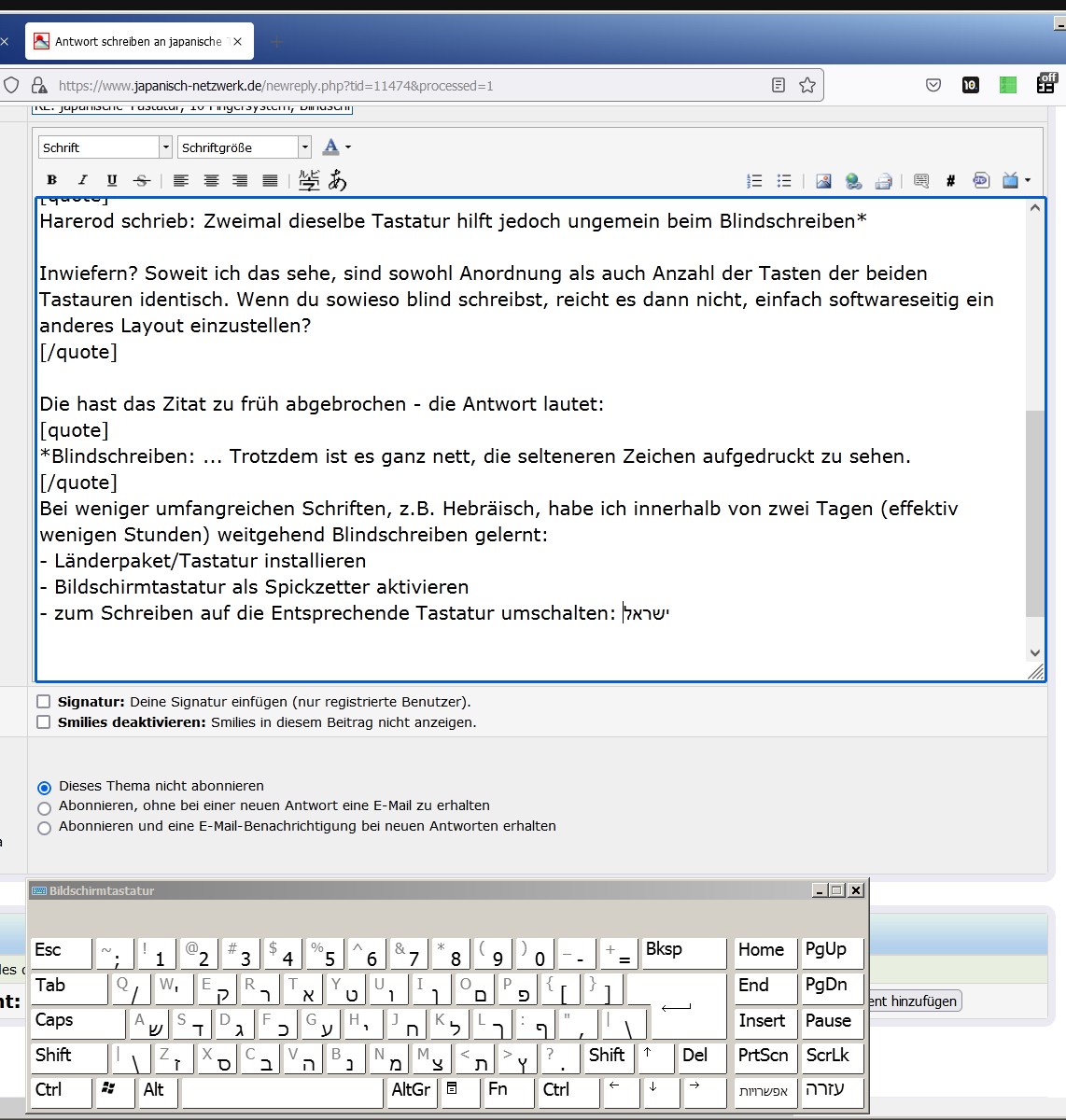The width and height of the screenshot is (1066, 1120).
Task: Click the space bar on on-screen keyboard
Action: pos(282,1092)
